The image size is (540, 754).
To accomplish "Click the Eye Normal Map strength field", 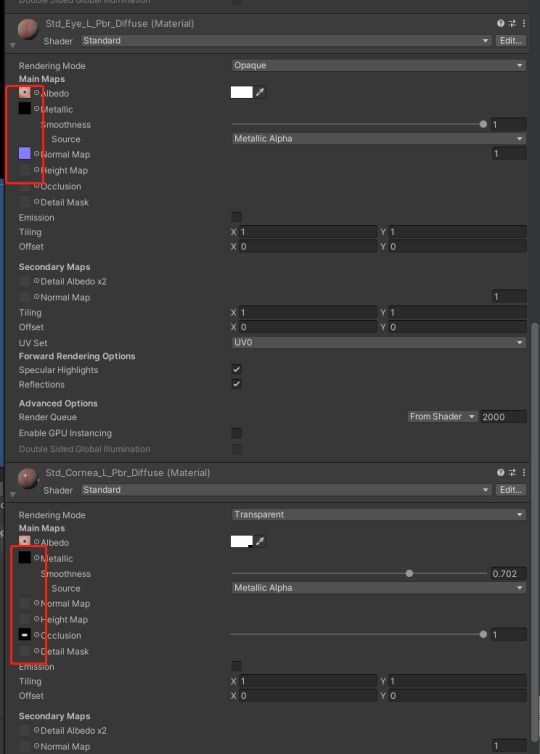I will point(509,153).
